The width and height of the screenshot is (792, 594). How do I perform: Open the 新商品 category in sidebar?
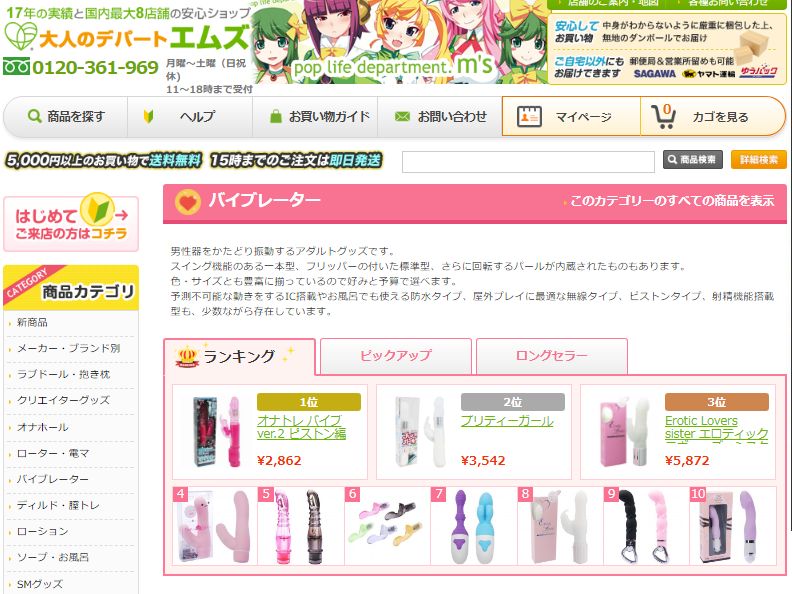[x=32, y=322]
